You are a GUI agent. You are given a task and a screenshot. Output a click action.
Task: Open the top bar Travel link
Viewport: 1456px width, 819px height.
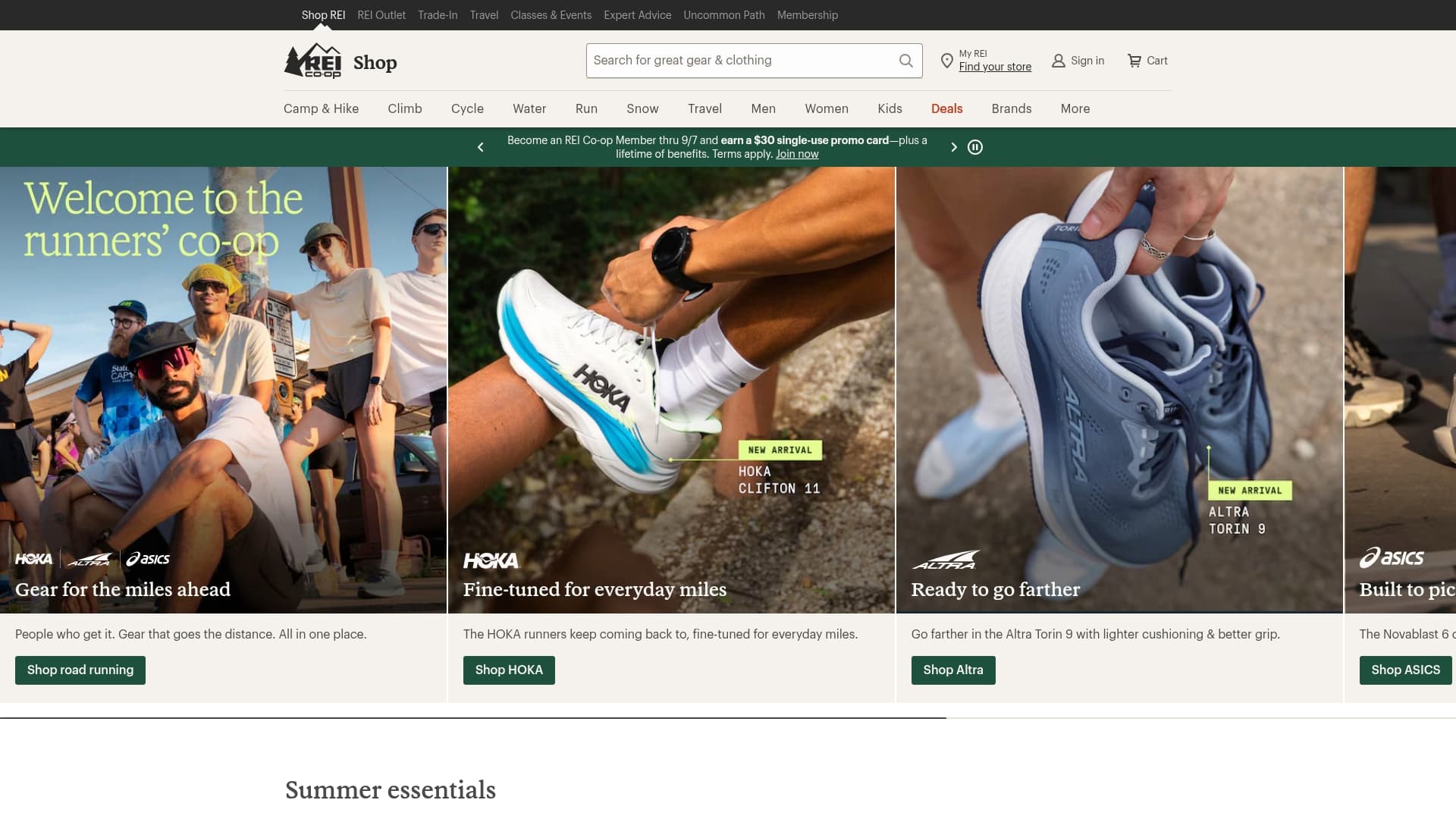point(484,15)
